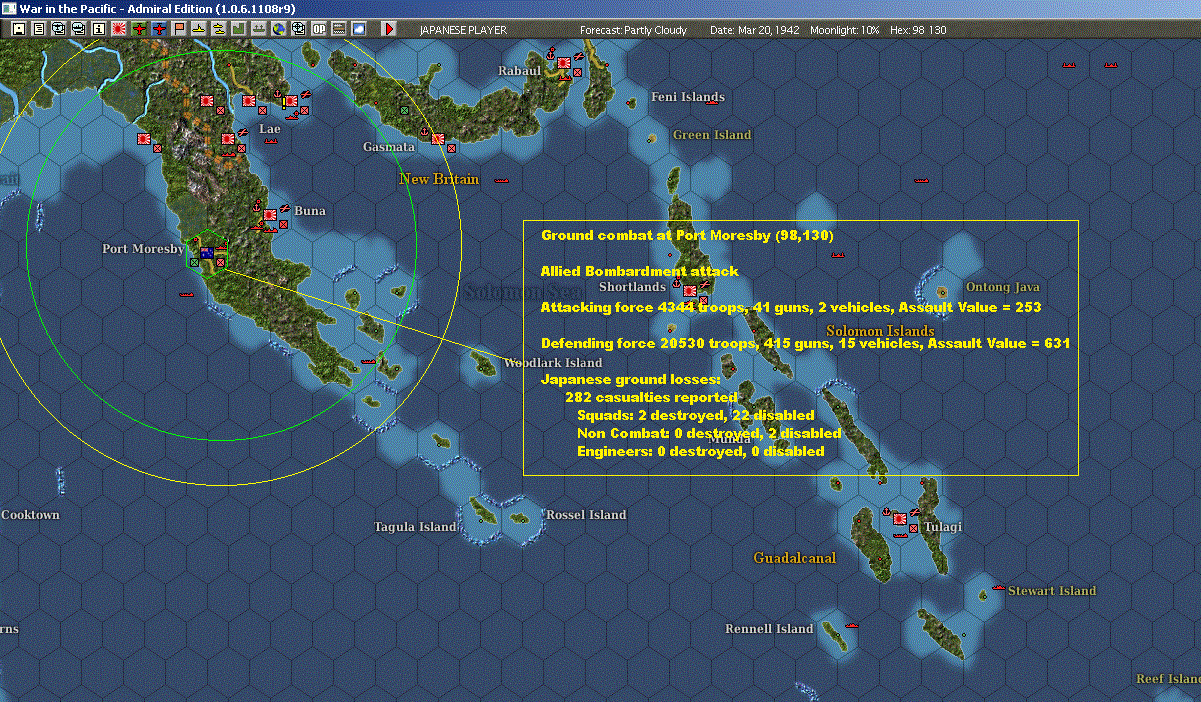
Task: Click the anchor port icon at Tulagi
Action: click(887, 511)
